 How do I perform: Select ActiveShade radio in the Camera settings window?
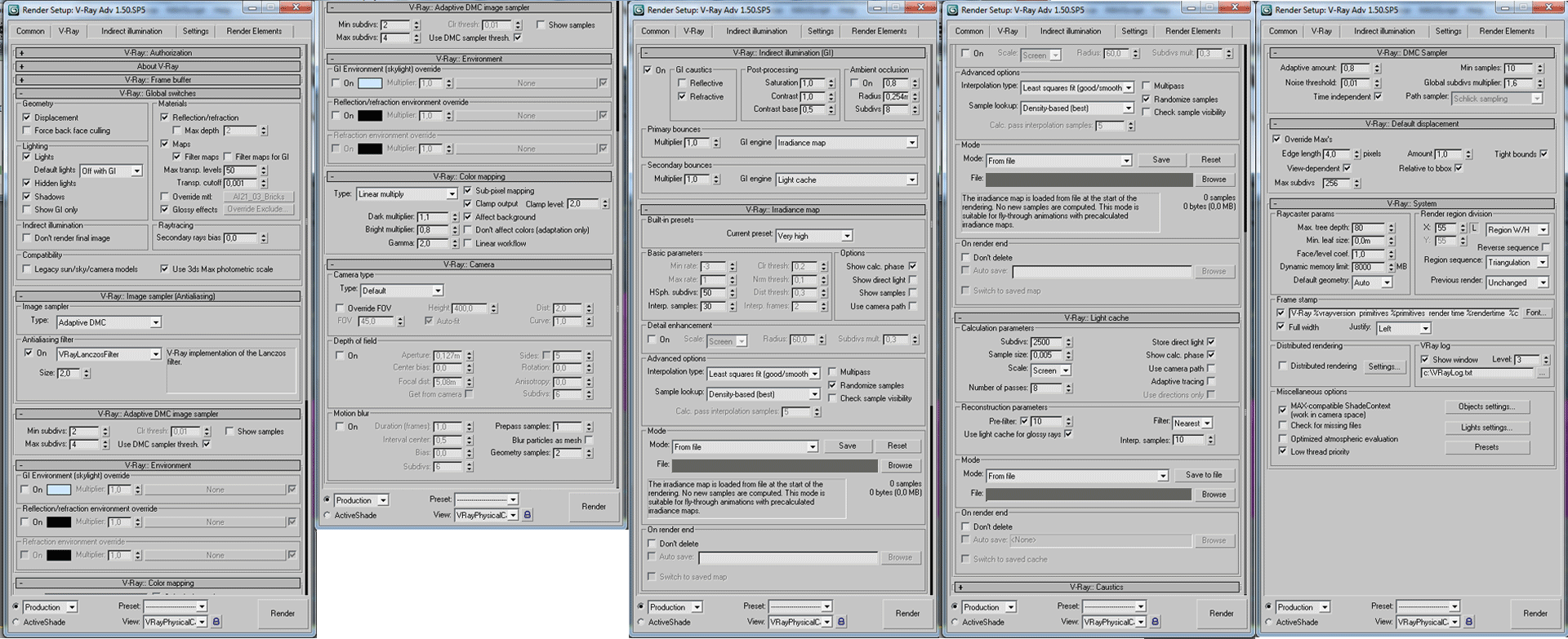[x=327, y=515]
